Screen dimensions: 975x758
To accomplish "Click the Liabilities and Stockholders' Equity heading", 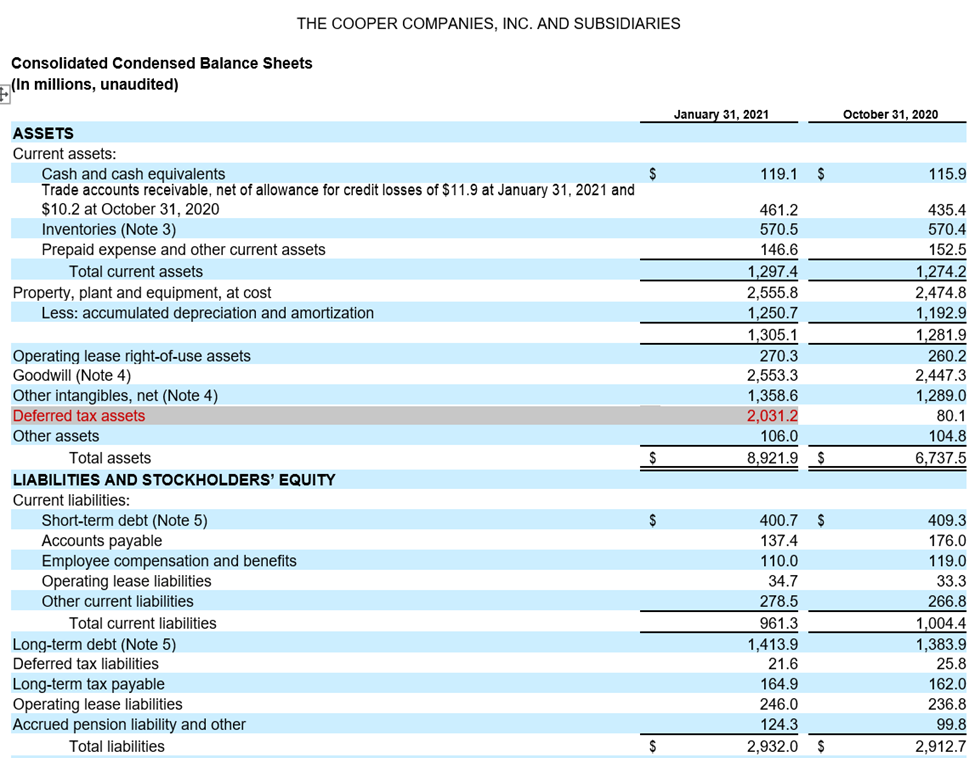I will (x=173, y=480).
